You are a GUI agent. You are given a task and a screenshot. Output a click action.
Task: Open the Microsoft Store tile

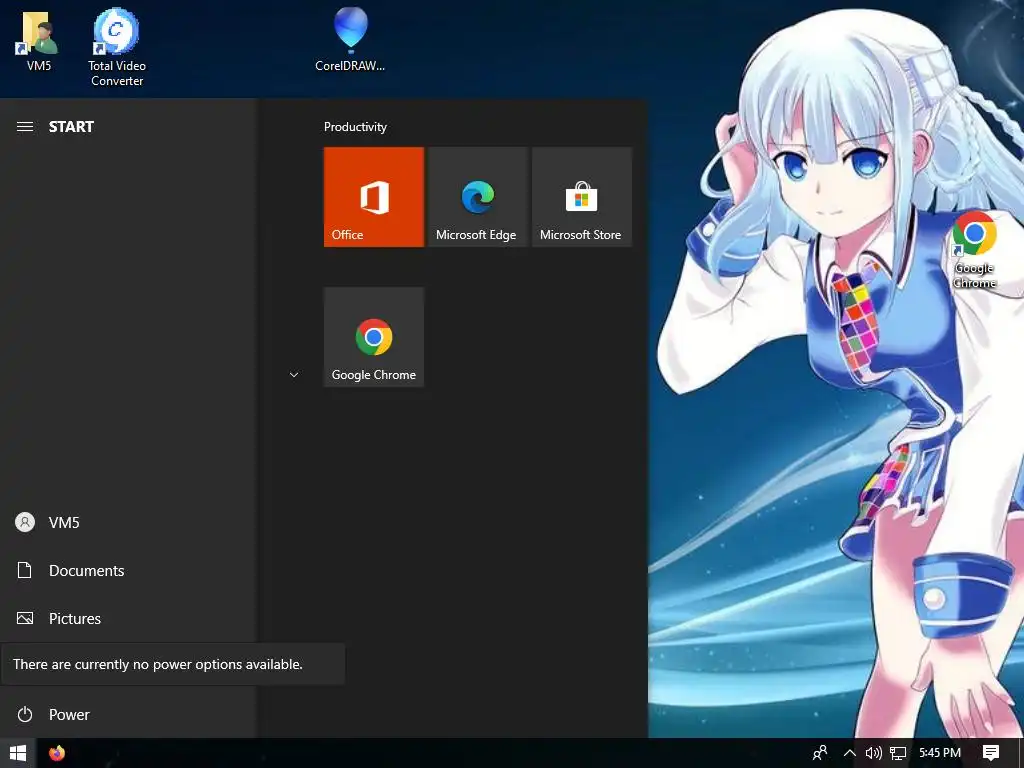(582, 197)
